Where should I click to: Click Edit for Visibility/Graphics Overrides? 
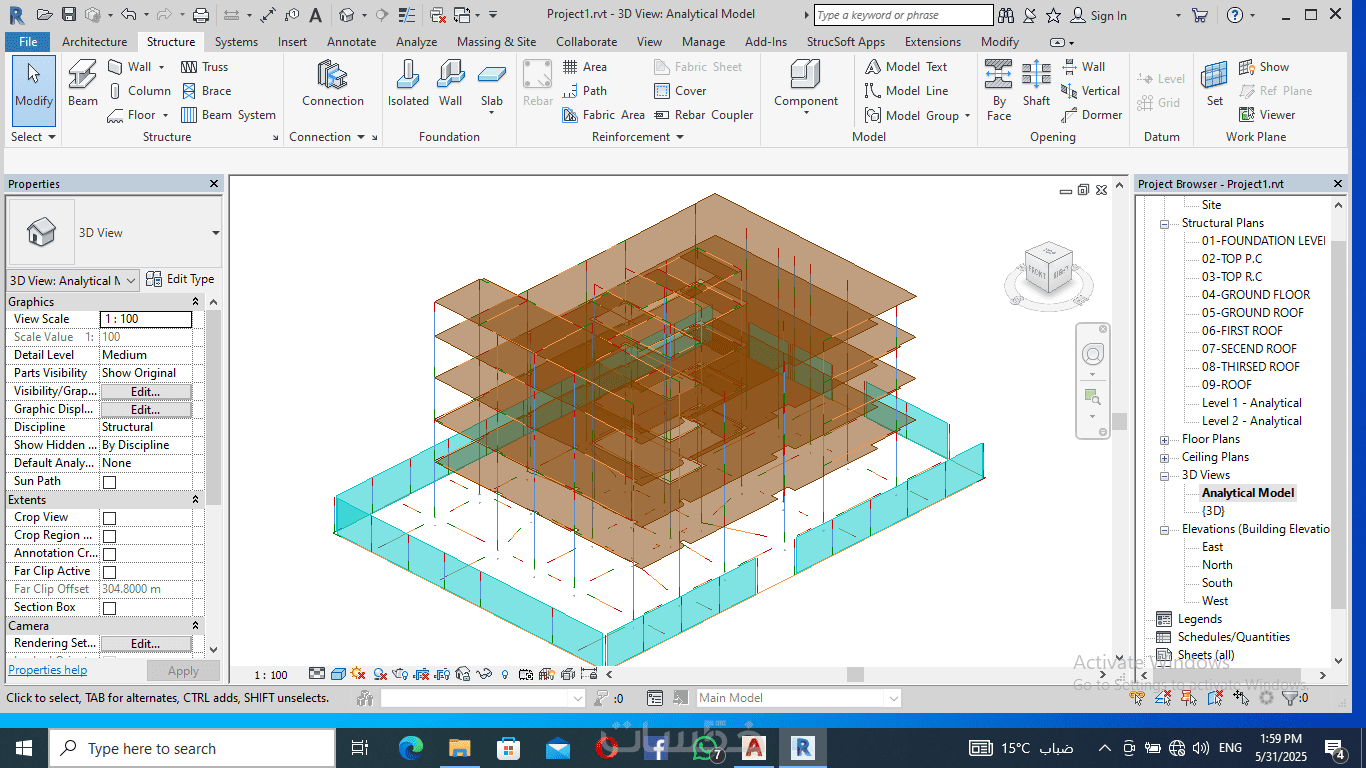pos(146,392)
